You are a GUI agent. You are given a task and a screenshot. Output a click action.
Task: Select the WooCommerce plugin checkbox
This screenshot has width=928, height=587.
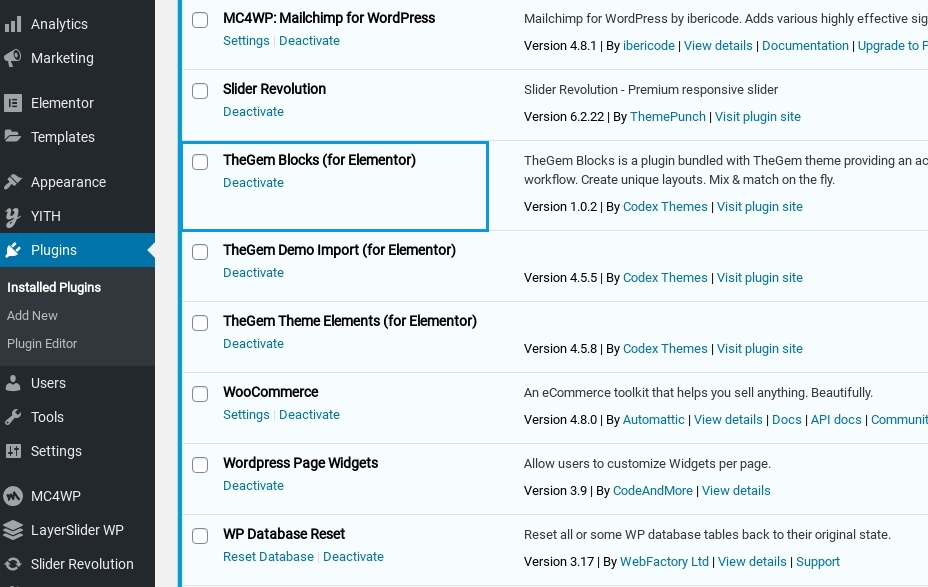pyautogui.click(x=200, y=394)
